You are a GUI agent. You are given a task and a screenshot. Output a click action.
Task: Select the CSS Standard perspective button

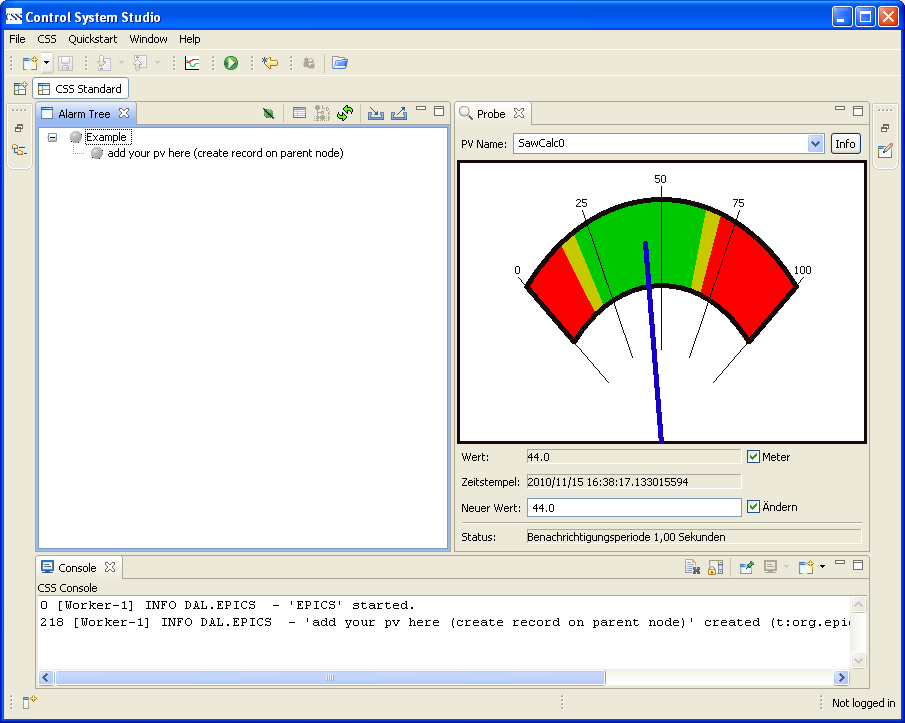tap(80, 89)
